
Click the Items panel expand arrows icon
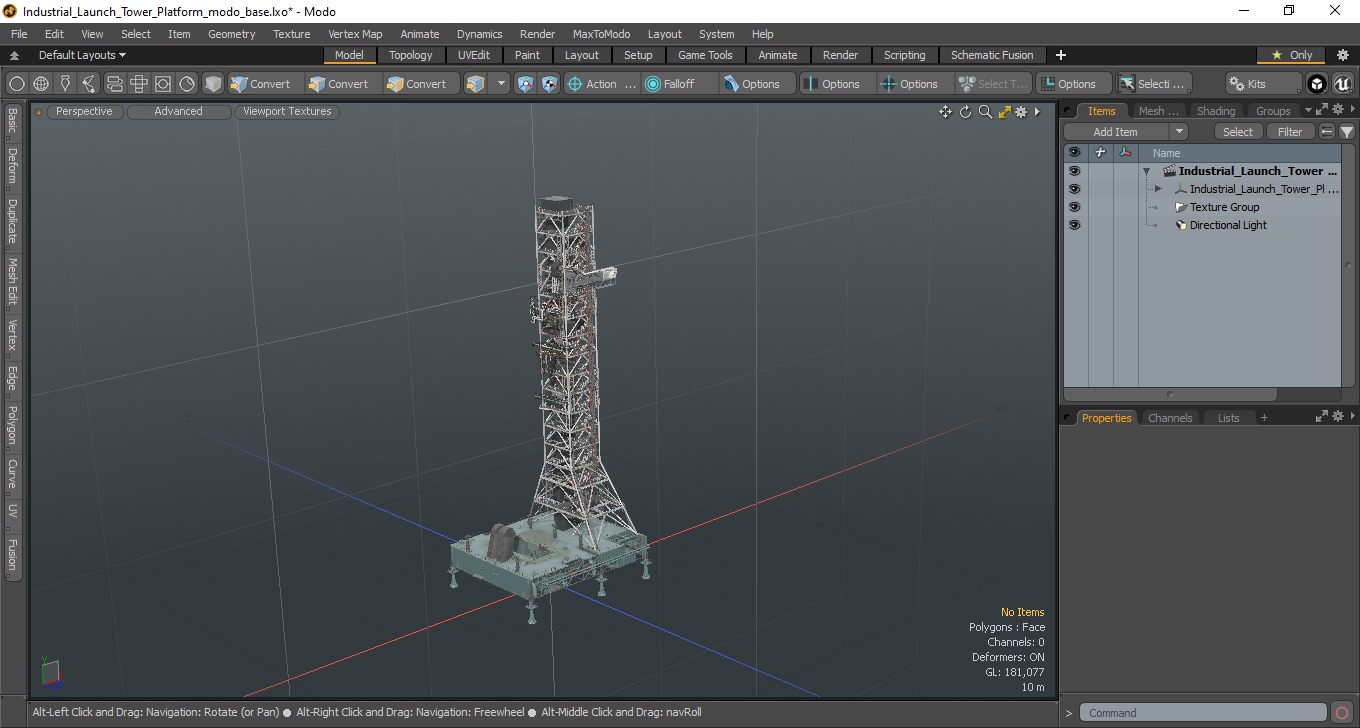[x=1321, y=109]
